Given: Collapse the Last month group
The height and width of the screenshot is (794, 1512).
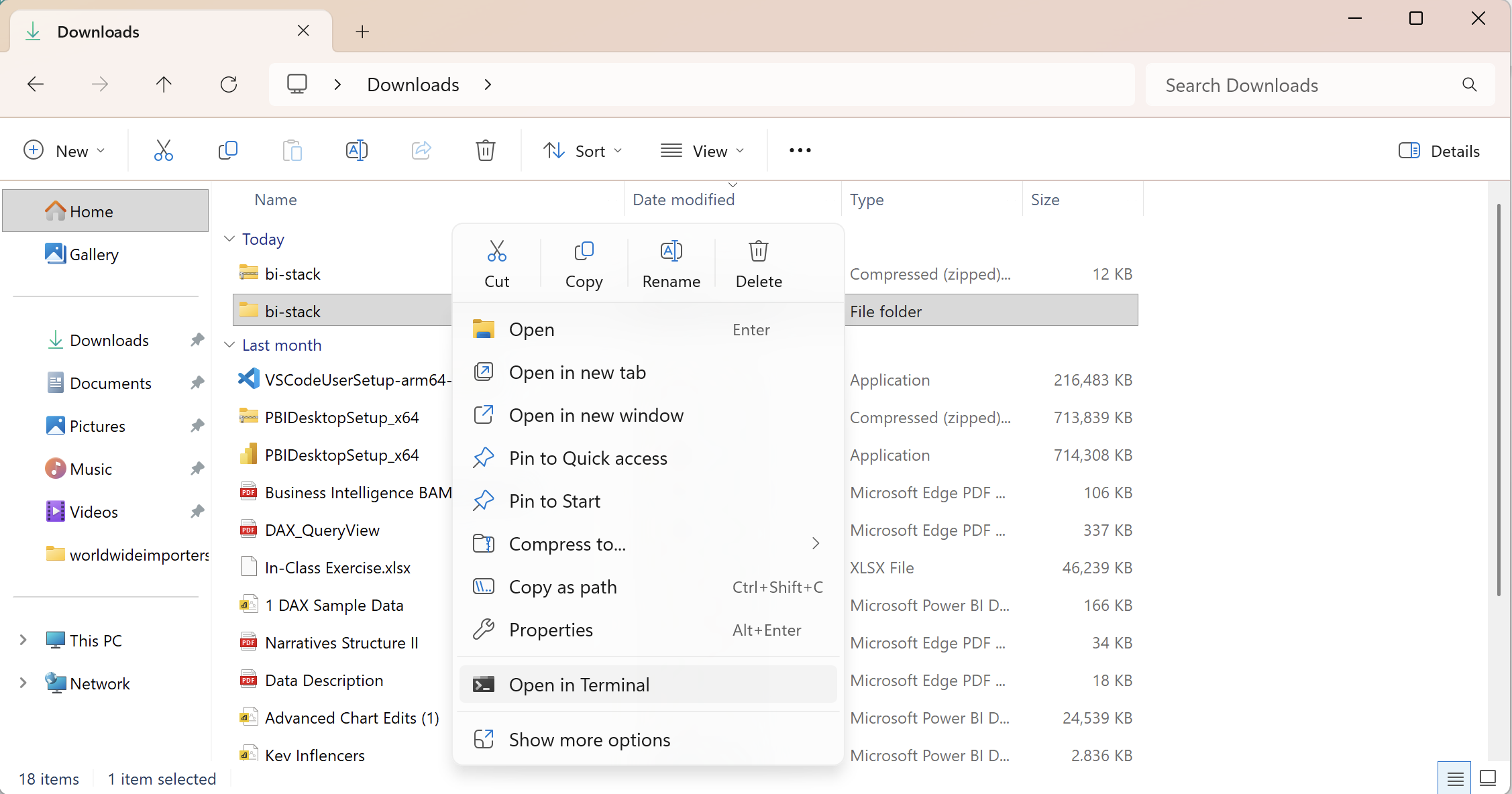Looking at the screenshot, I should click(229, 345).
